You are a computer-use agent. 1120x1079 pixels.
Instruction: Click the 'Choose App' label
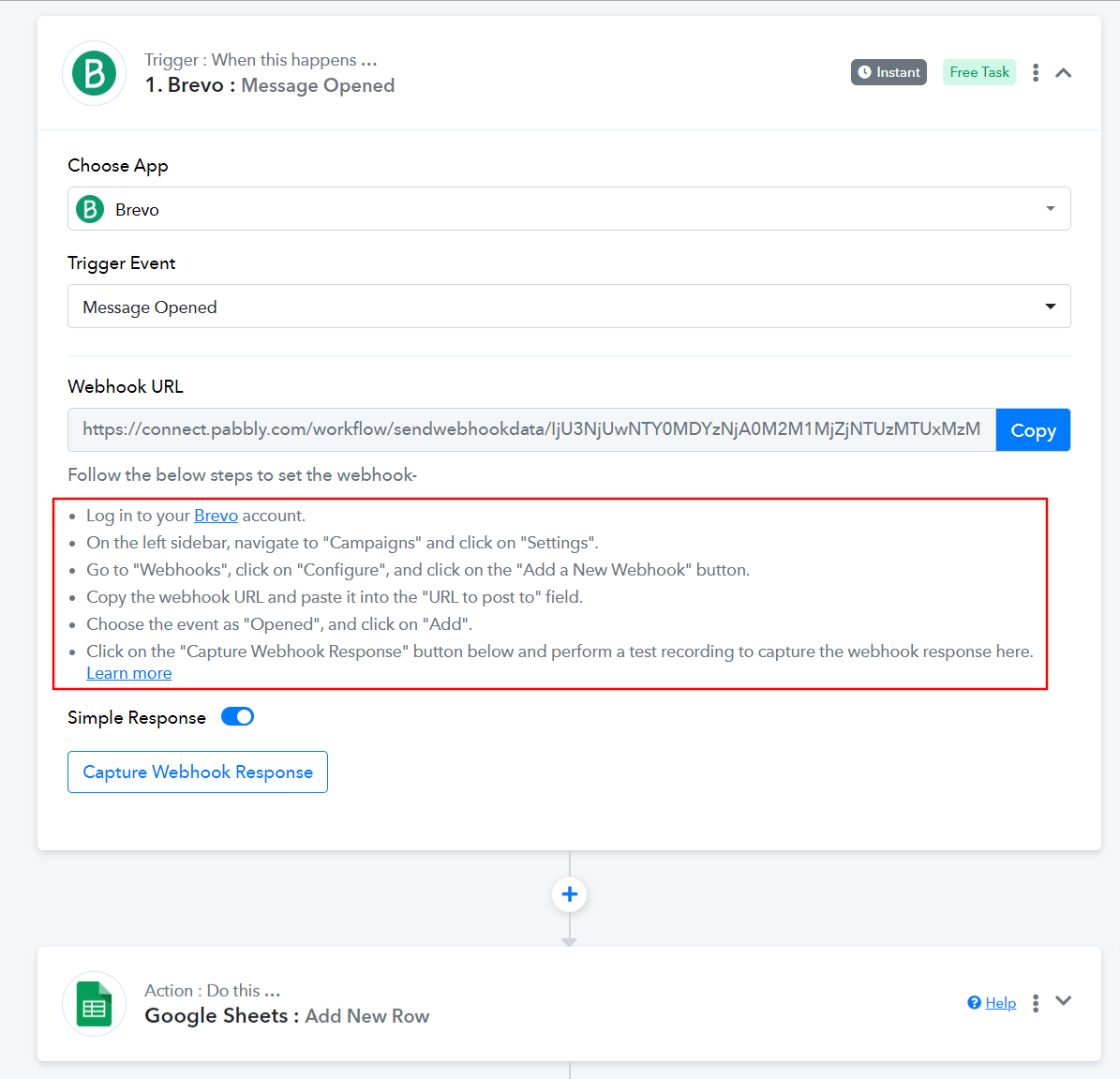(x=118, y=166)
